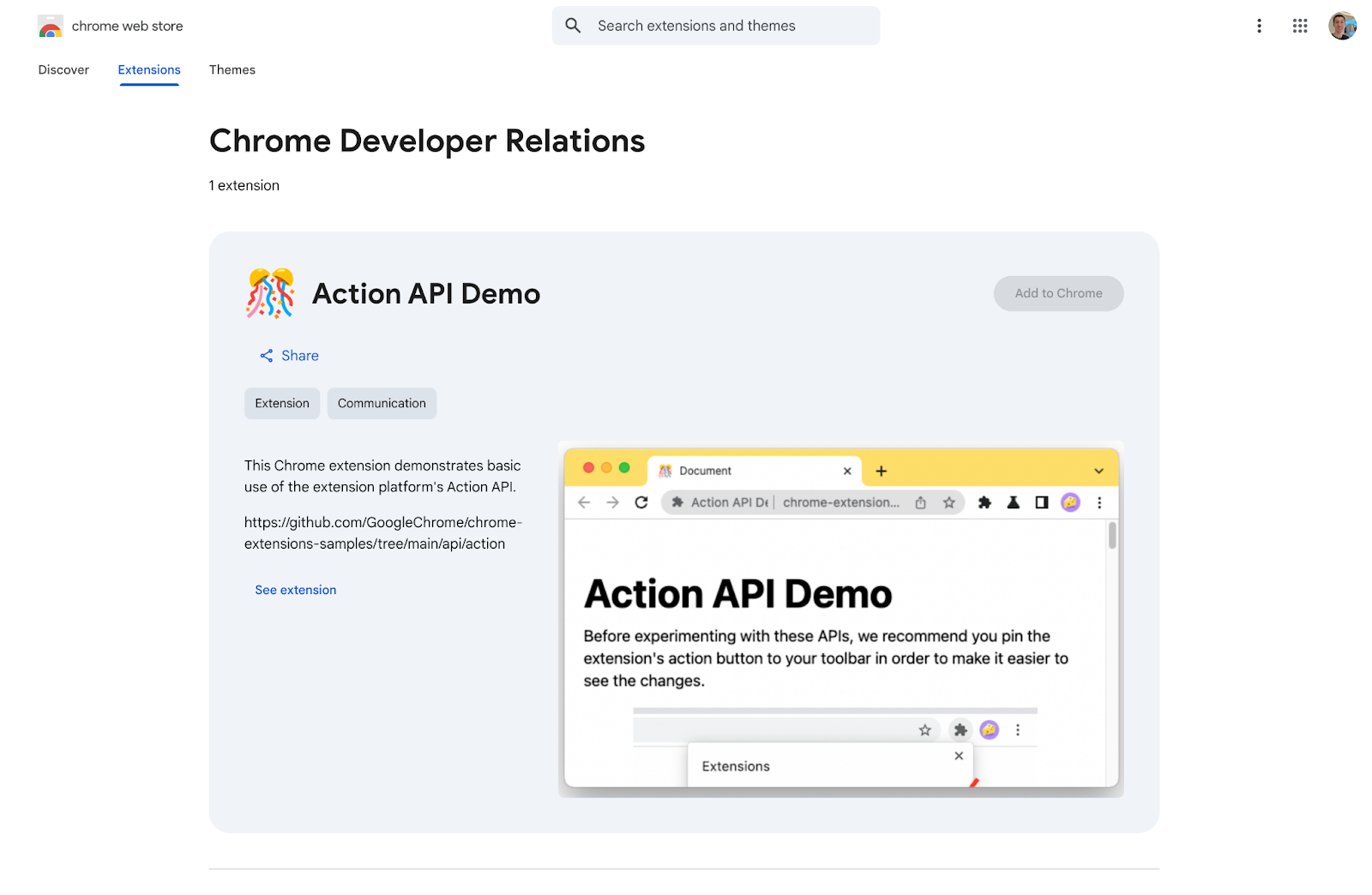This screenshot has height=895, width=1372.
Task: Click the Chrome Developer Relations heading
Action: coord(427,141)
